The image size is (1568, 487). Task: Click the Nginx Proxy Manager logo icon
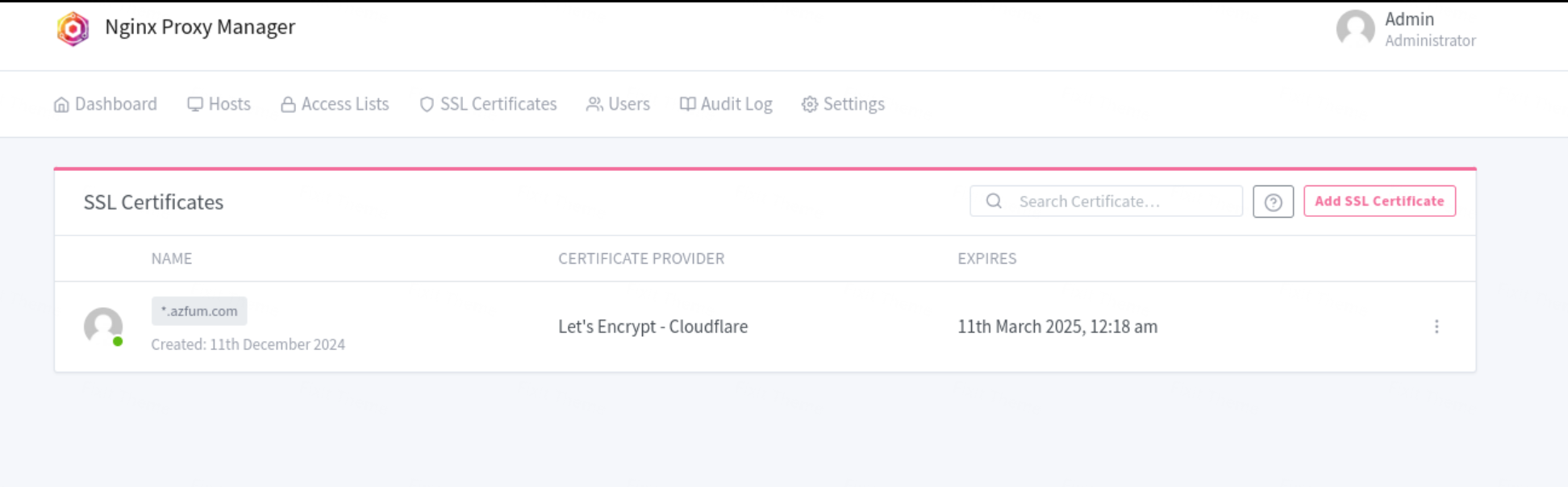click(x=73, y=29)
